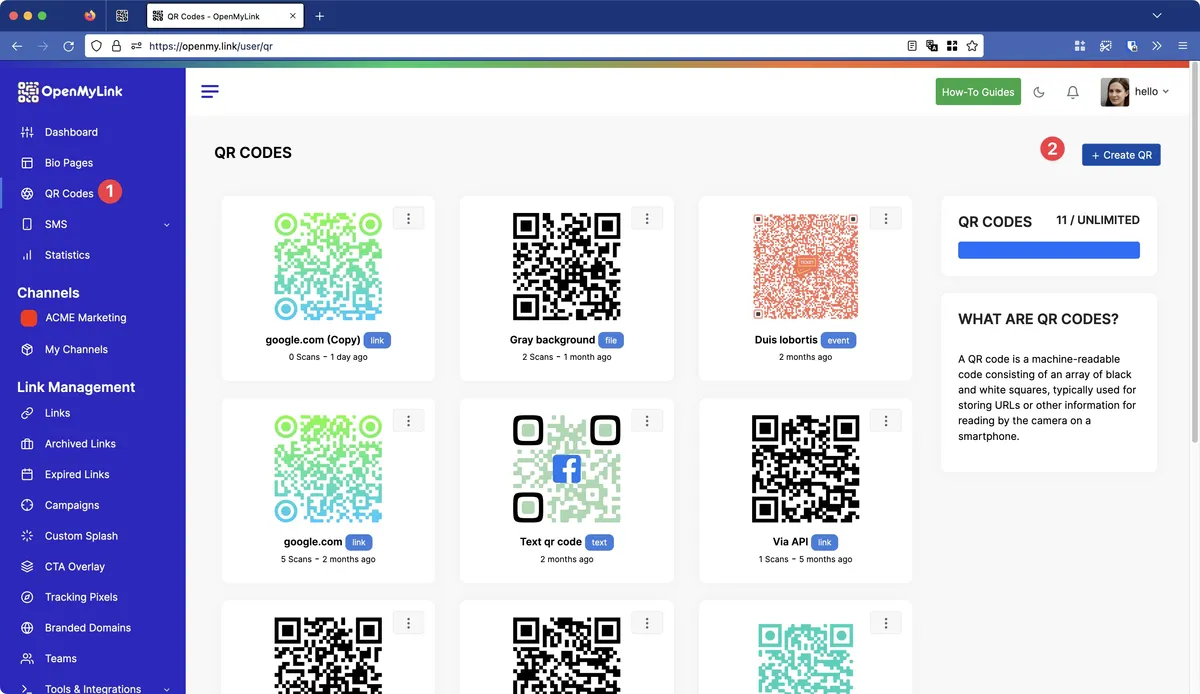The height and width of the screenshot is (694, 1200).
Task: Open options menu for google.com (Copy) QR
Action: (408, 218)
